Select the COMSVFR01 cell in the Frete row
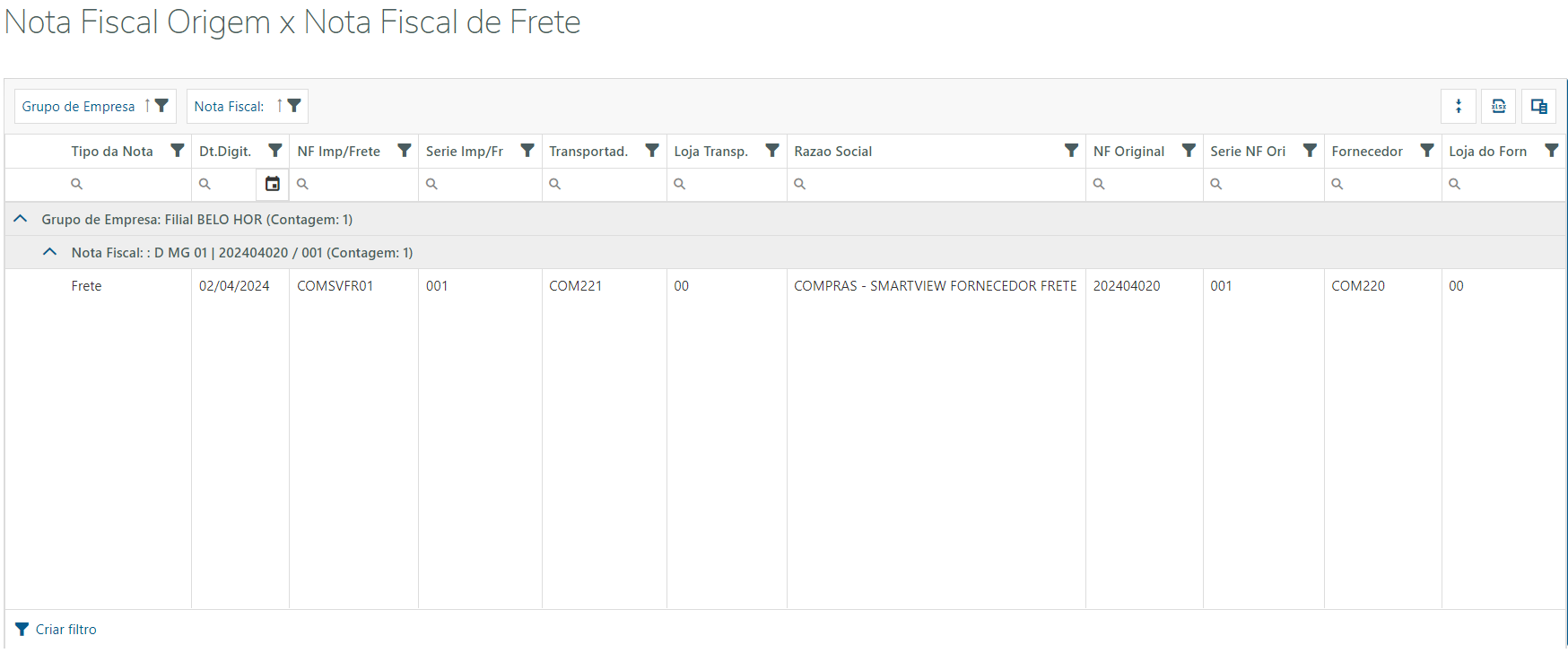Image resolution: width=1568 pixels, height=653 pixels. (335, 286)
